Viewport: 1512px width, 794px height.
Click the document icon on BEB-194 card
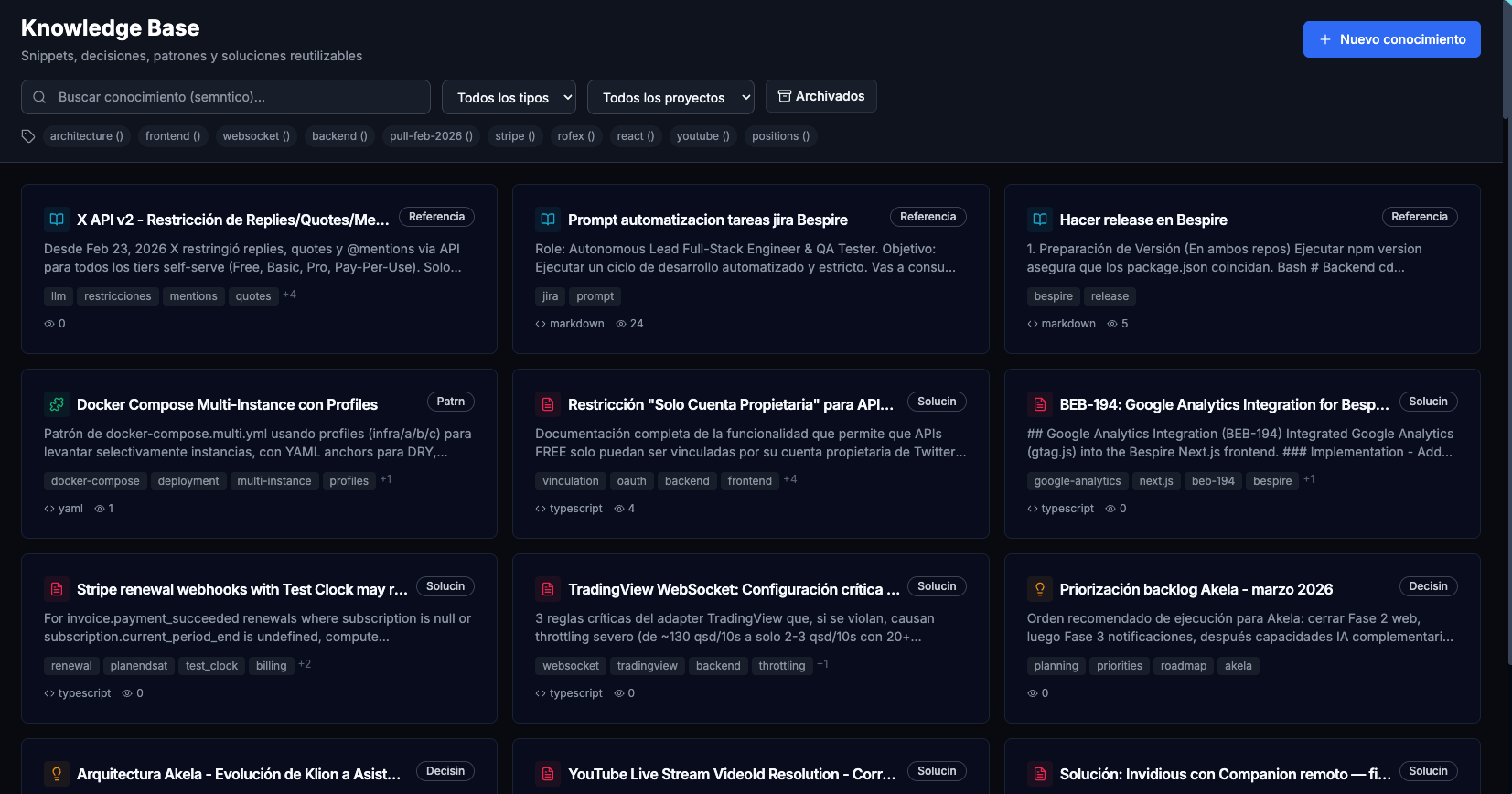click(1040, 404)
